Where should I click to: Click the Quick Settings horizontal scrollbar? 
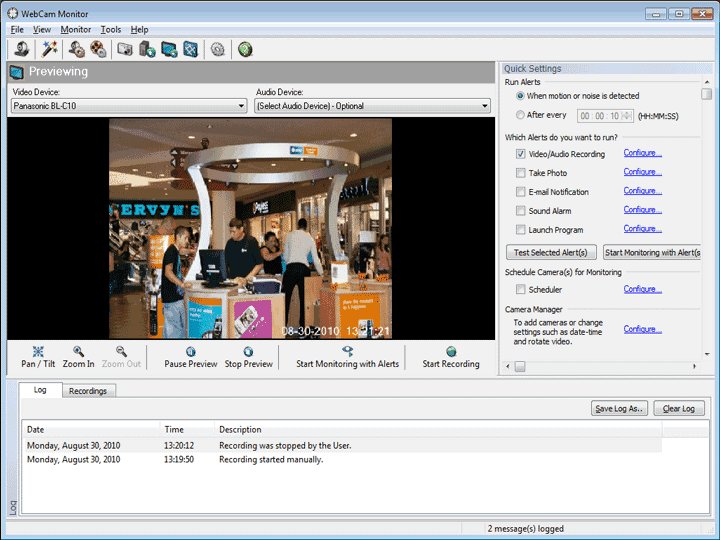[x=600, y=367]
